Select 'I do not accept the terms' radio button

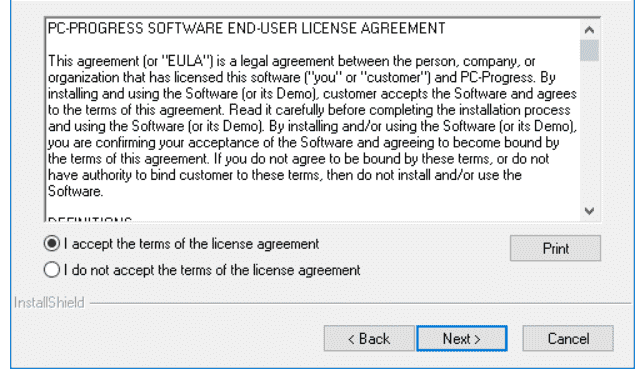click(x=52, y=269)
